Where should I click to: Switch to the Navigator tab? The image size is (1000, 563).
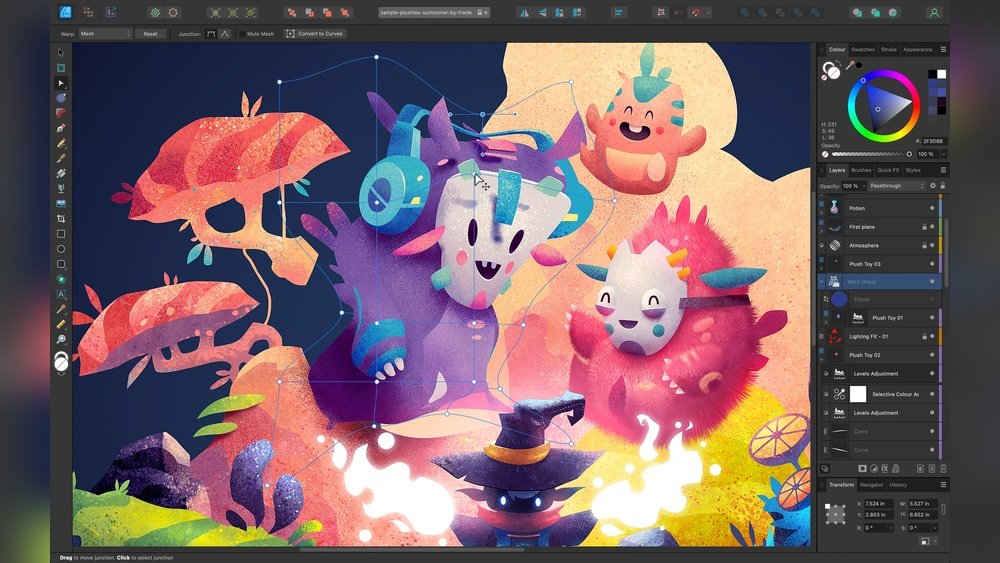pyautogui.click(x=871, y=485)
